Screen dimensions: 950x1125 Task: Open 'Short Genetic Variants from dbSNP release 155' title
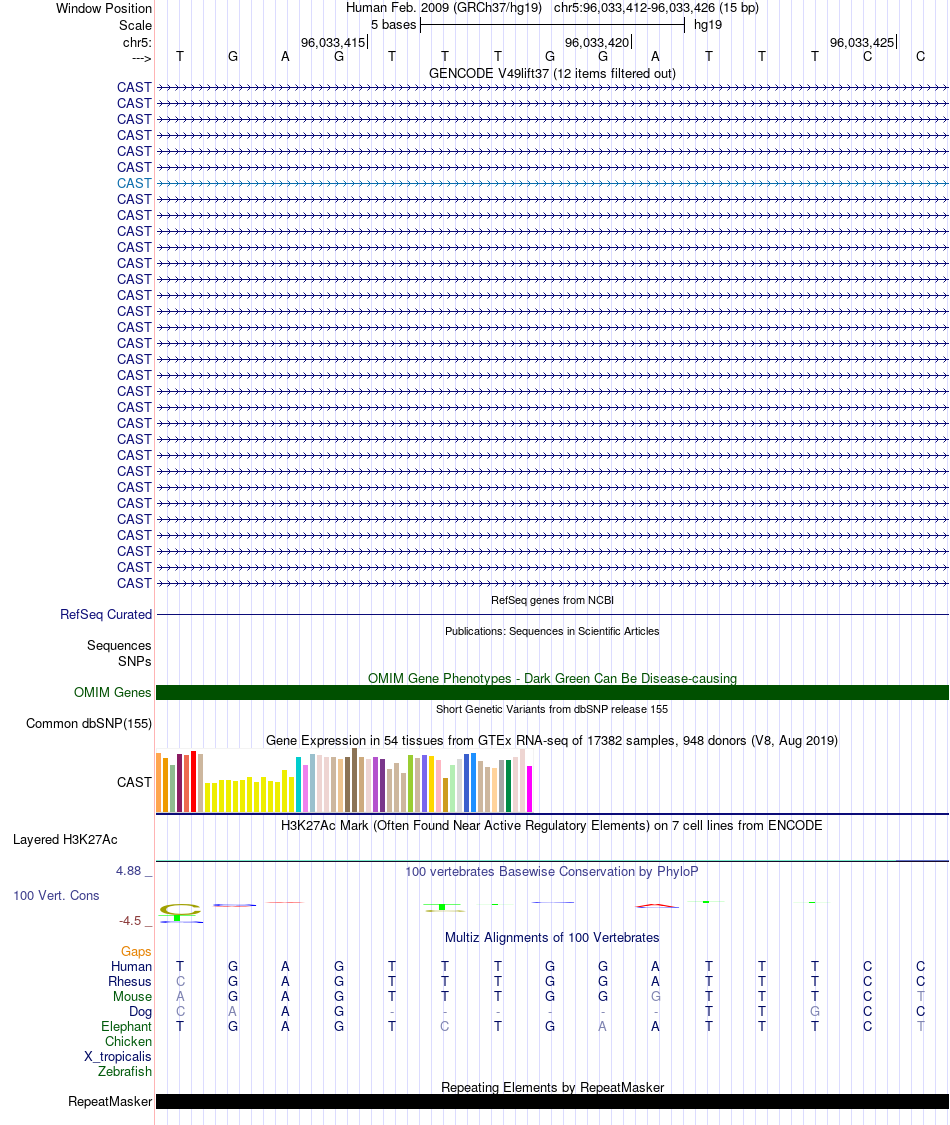click(552, 710)
